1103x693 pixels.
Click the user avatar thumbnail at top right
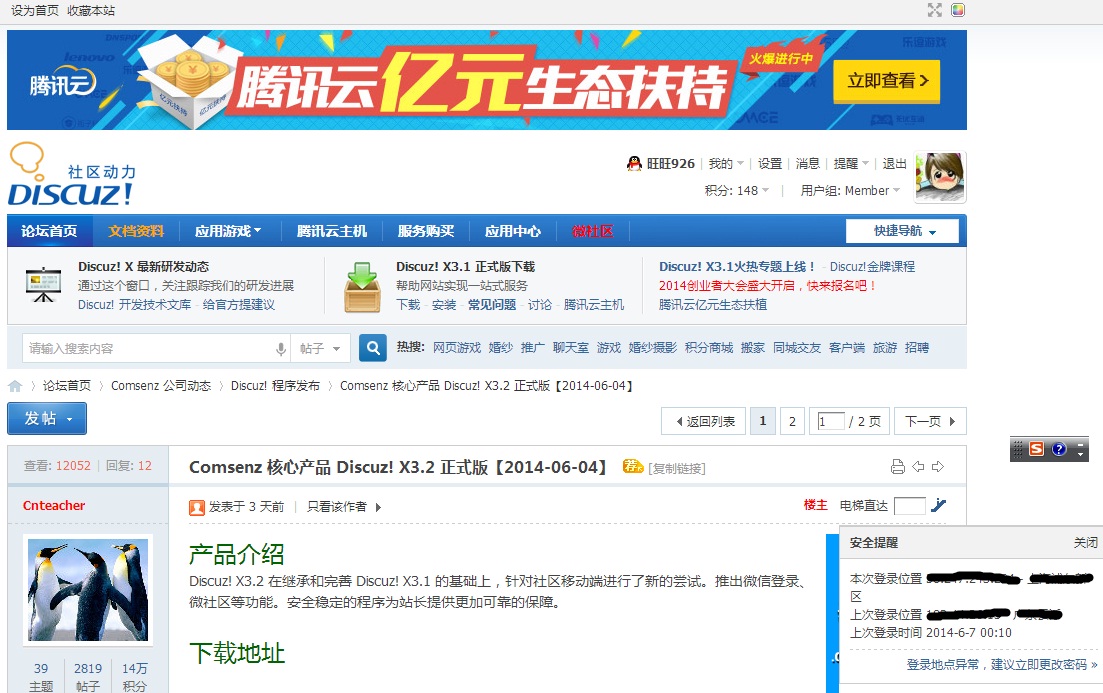click(x=940, y=177)
